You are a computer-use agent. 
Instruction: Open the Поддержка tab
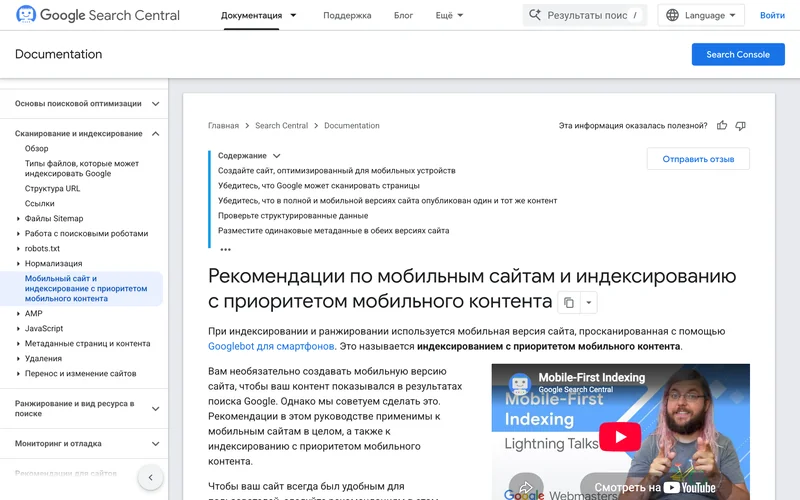(347, 15)
